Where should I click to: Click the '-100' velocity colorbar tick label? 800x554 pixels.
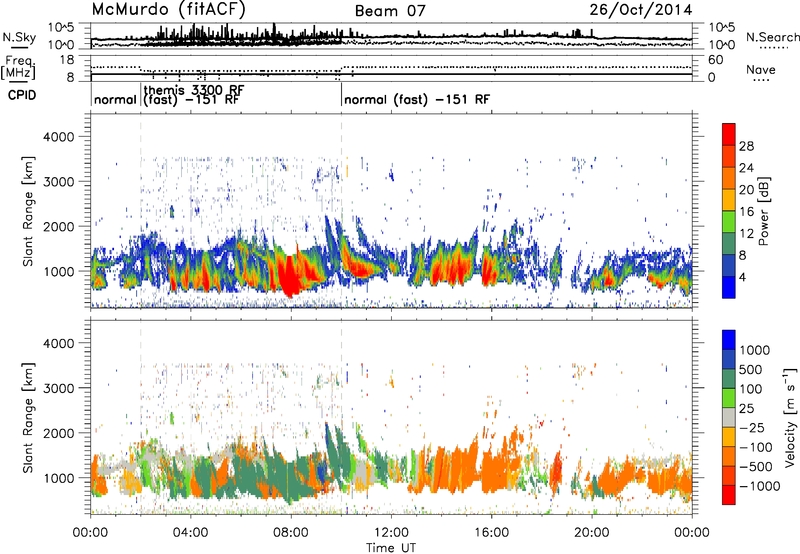coord(756,447)
